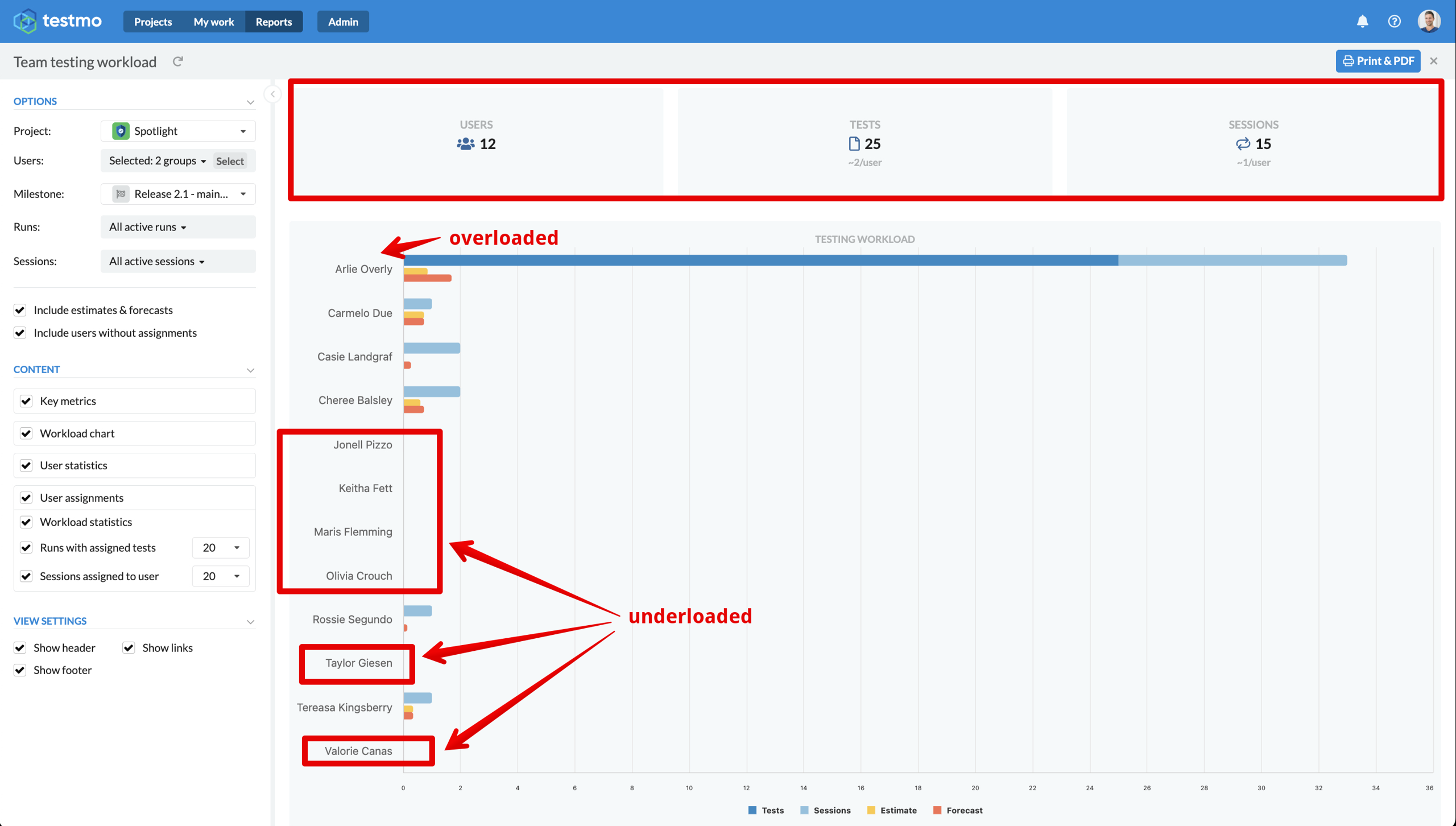Open the Milestone Release 2.1 dropdown
Screen dimensions: 1456x826
(178, 194)
